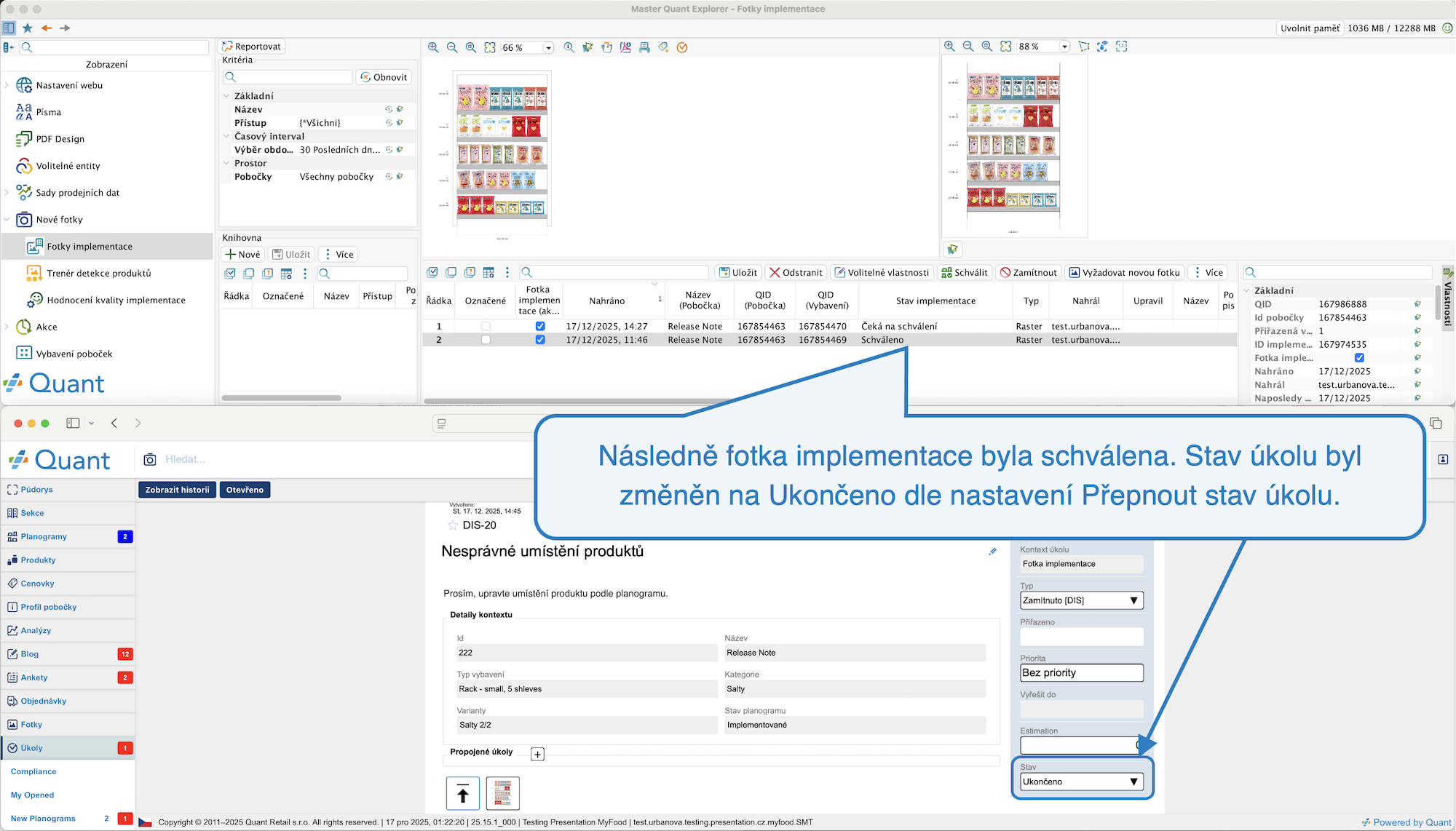Image resolution: width=1456 pixels, height=831 pixels.
Task: Click the blue printer icon in planogram toolbar
Action: [644, 47]
